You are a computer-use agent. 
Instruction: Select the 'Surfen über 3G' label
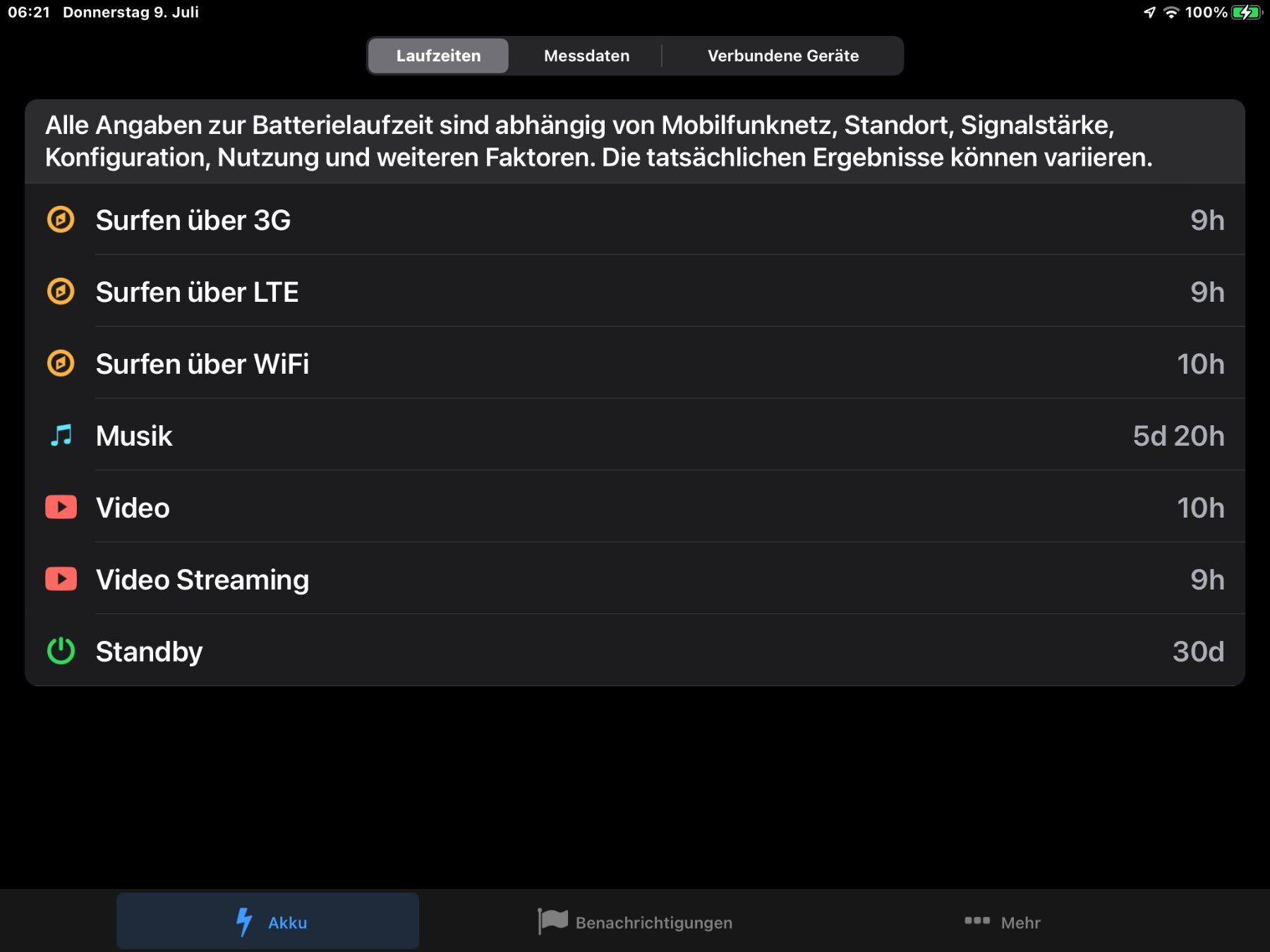point(193,220)
